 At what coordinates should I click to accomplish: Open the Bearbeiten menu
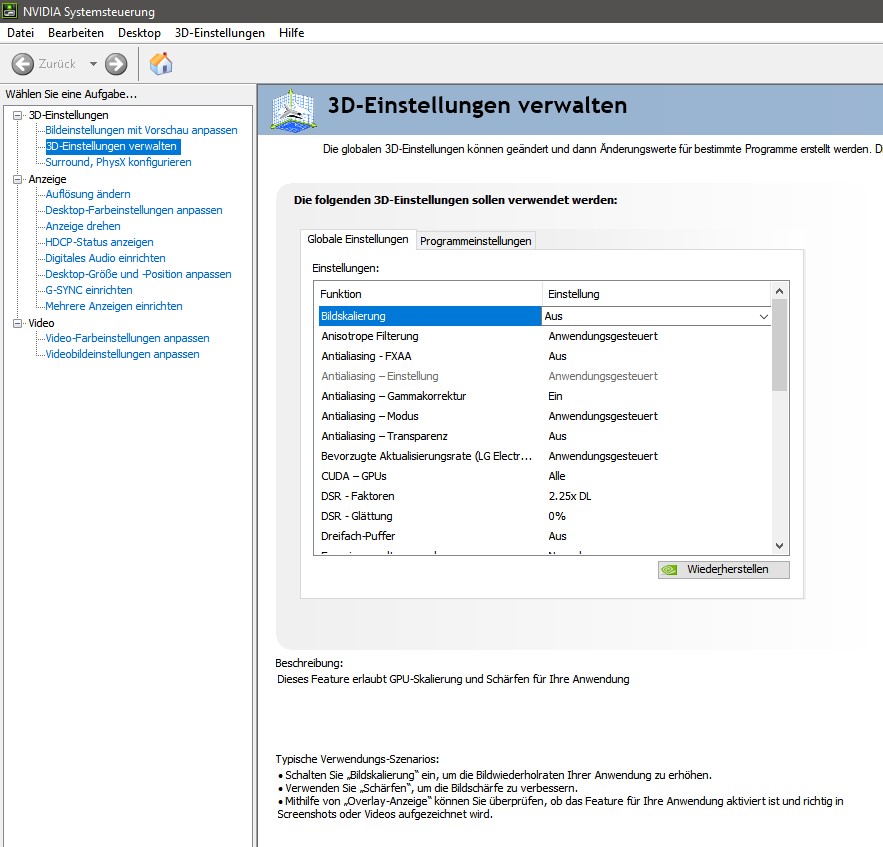76,33
